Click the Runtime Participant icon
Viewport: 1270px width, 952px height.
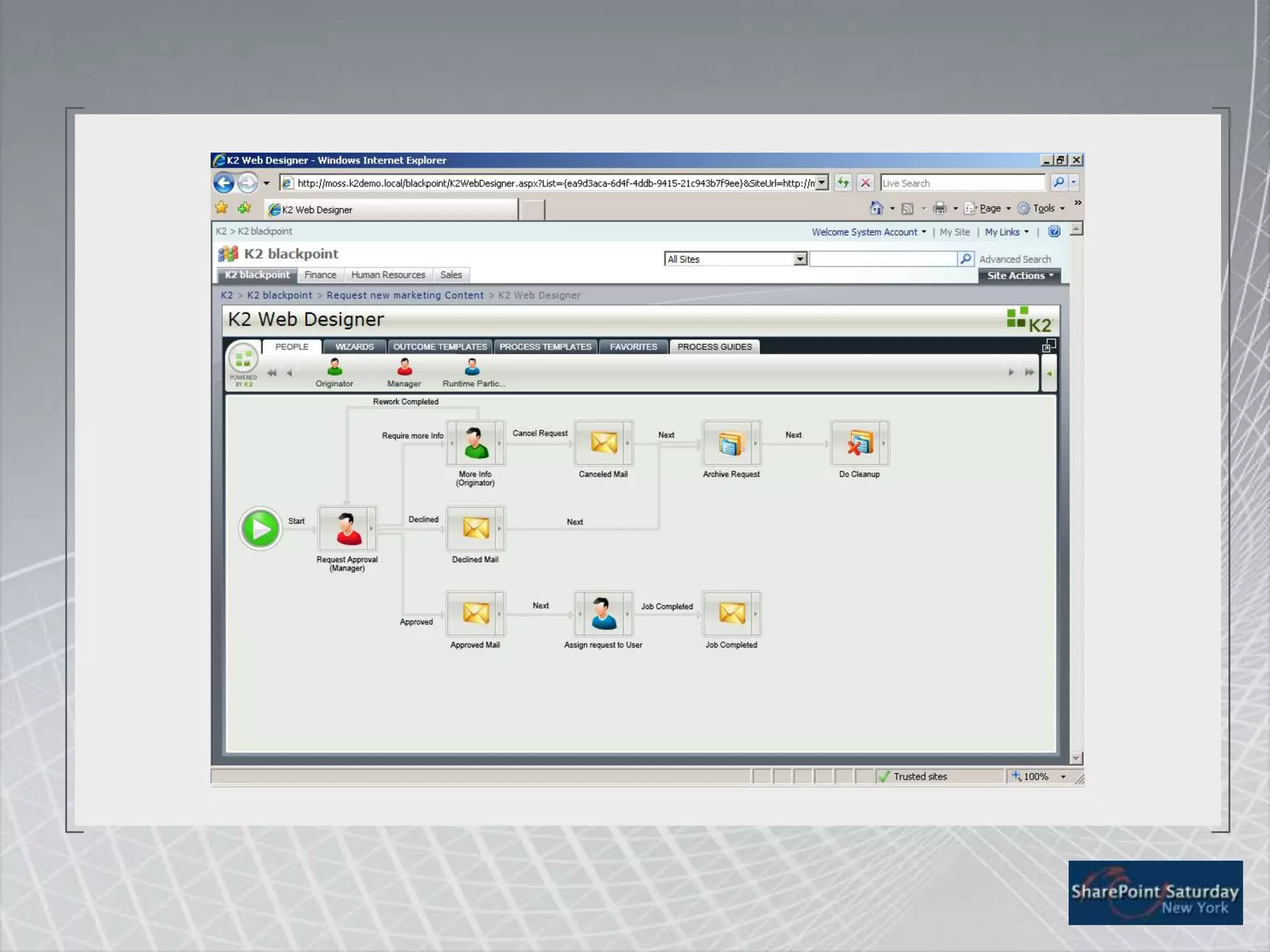[473, 368]
